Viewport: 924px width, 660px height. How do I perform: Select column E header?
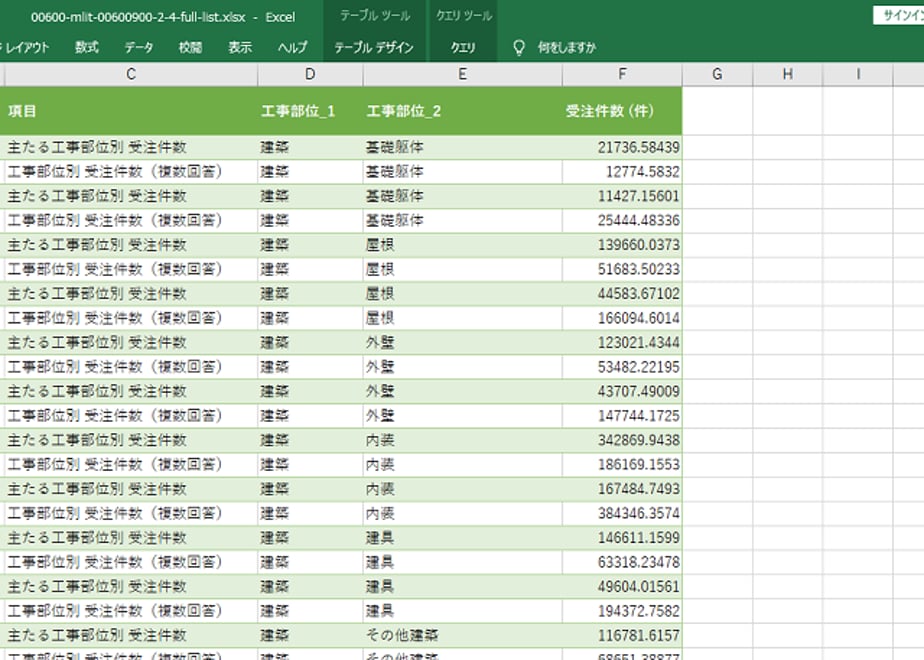tap(463, 74)
